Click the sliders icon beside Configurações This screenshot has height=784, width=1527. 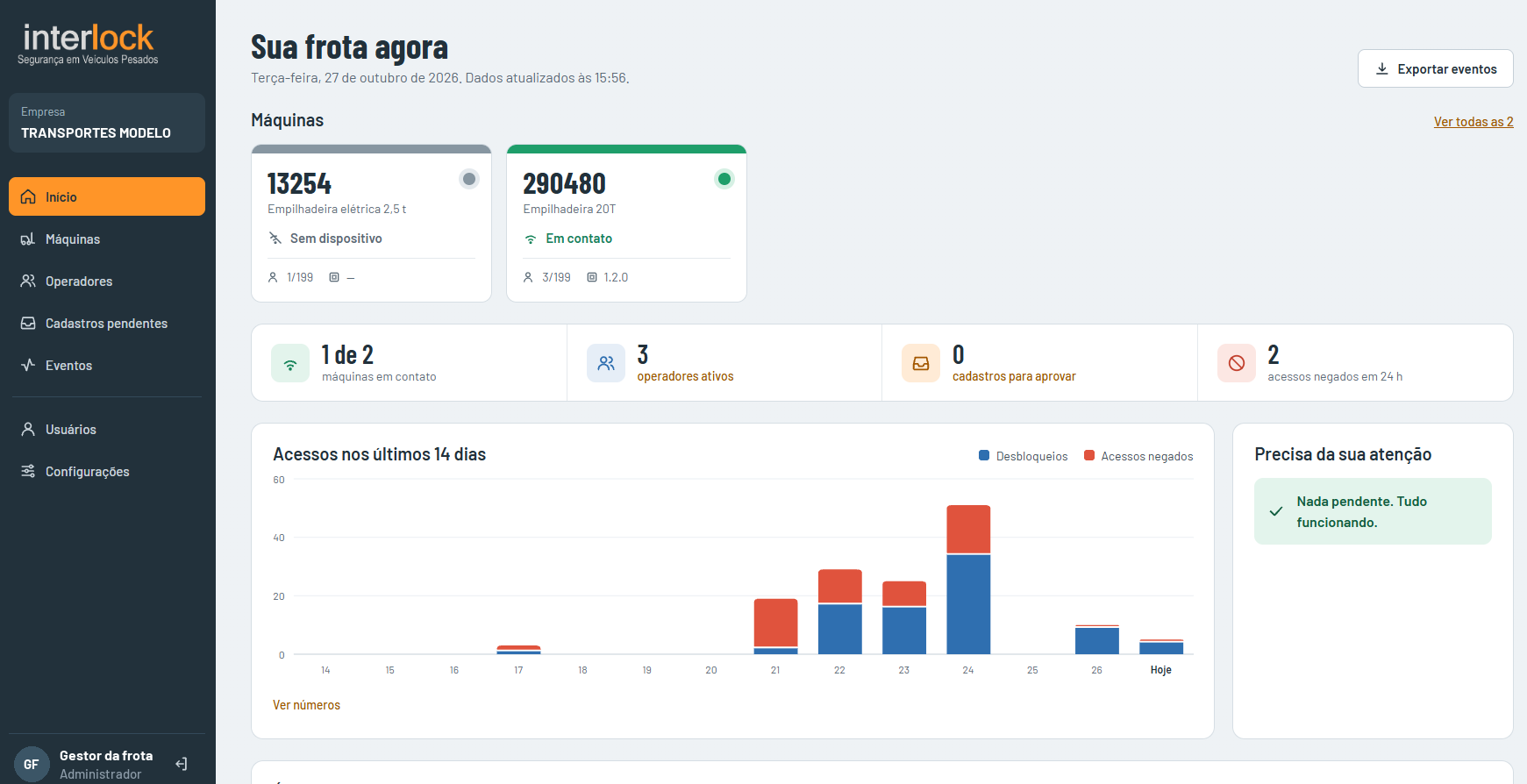(28, 471)
